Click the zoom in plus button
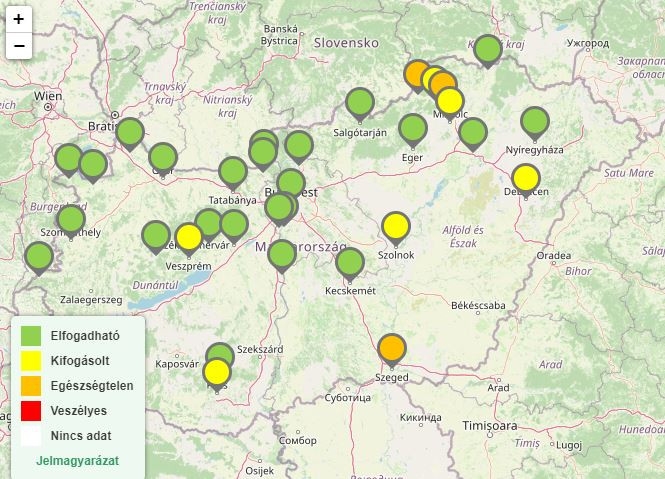 click(x=19, y=19)
